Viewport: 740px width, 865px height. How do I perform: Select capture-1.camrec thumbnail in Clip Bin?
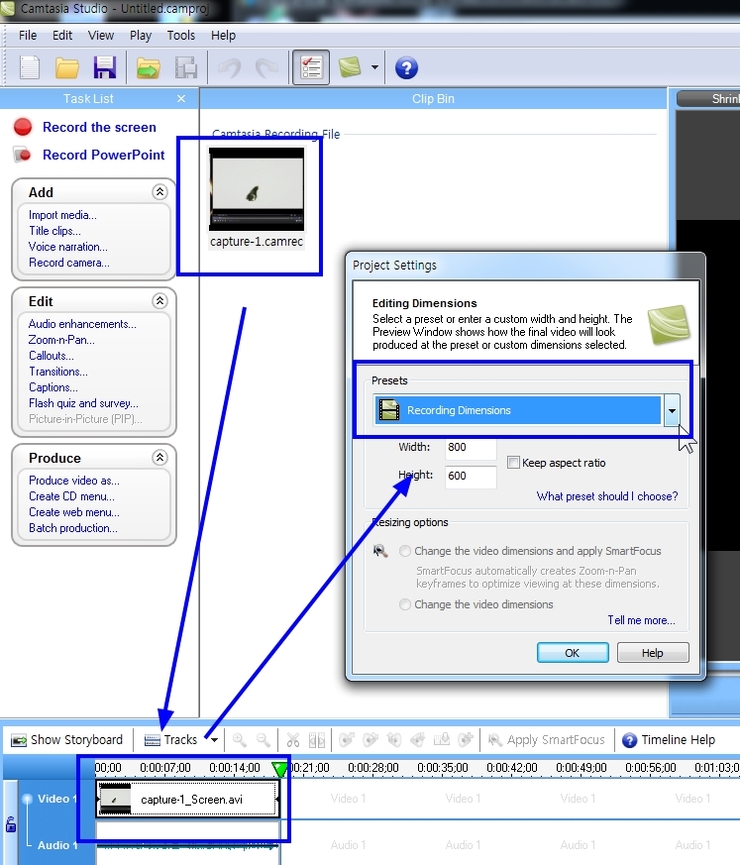click(x=256, y=189)
